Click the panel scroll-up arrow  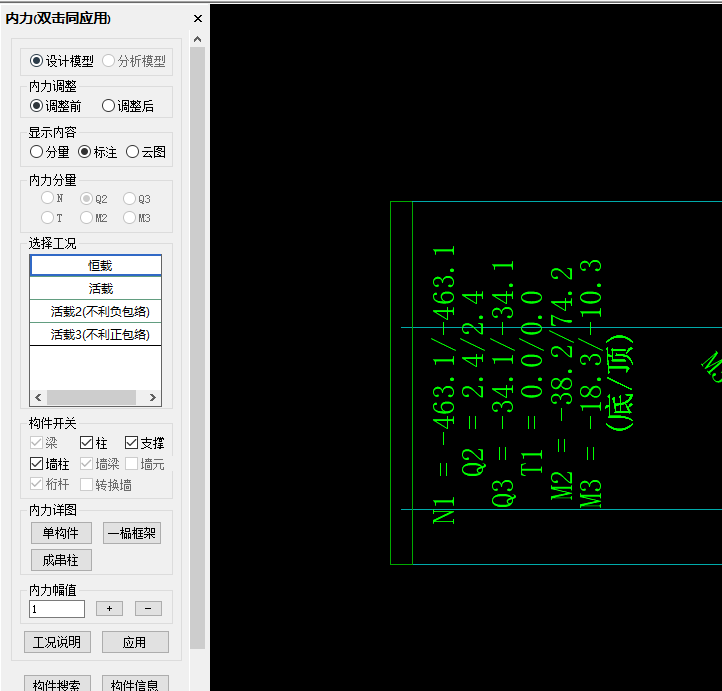(x=198, y=39)
